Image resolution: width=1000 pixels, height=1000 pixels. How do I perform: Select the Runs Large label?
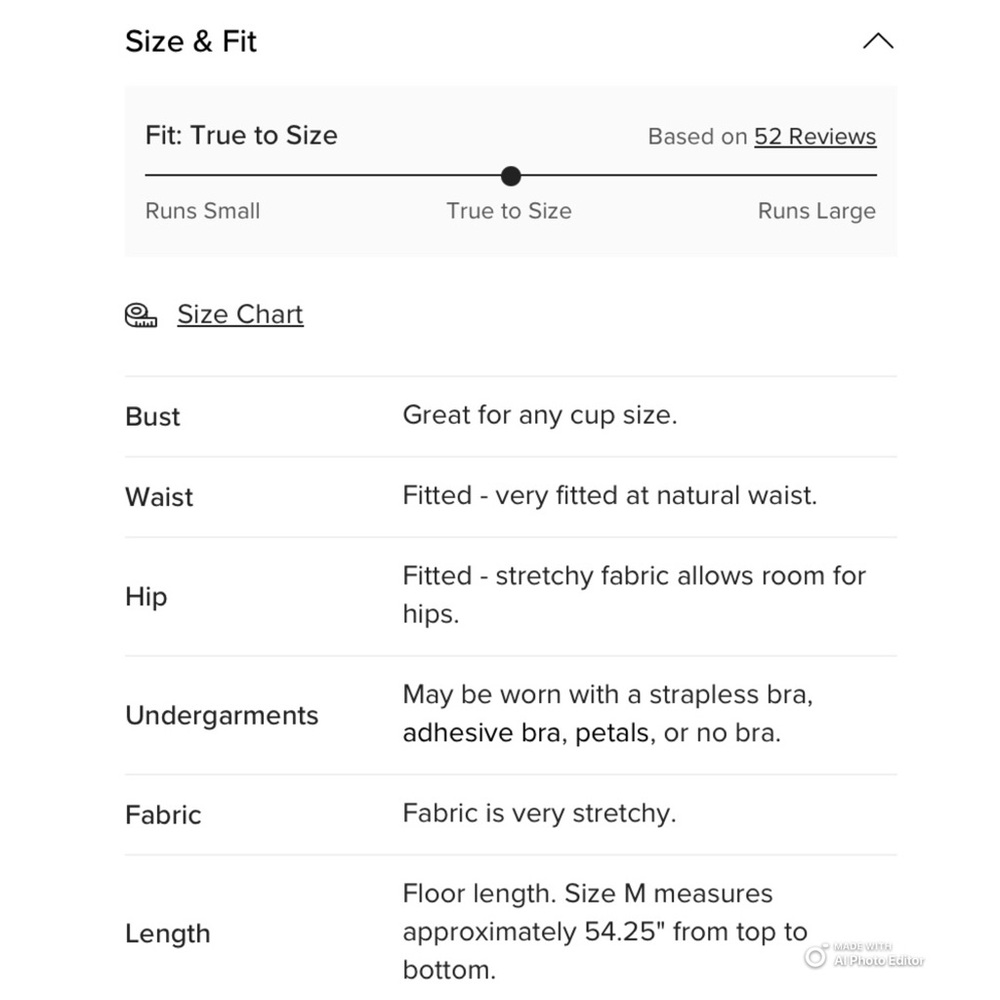[x=816, y=211]
